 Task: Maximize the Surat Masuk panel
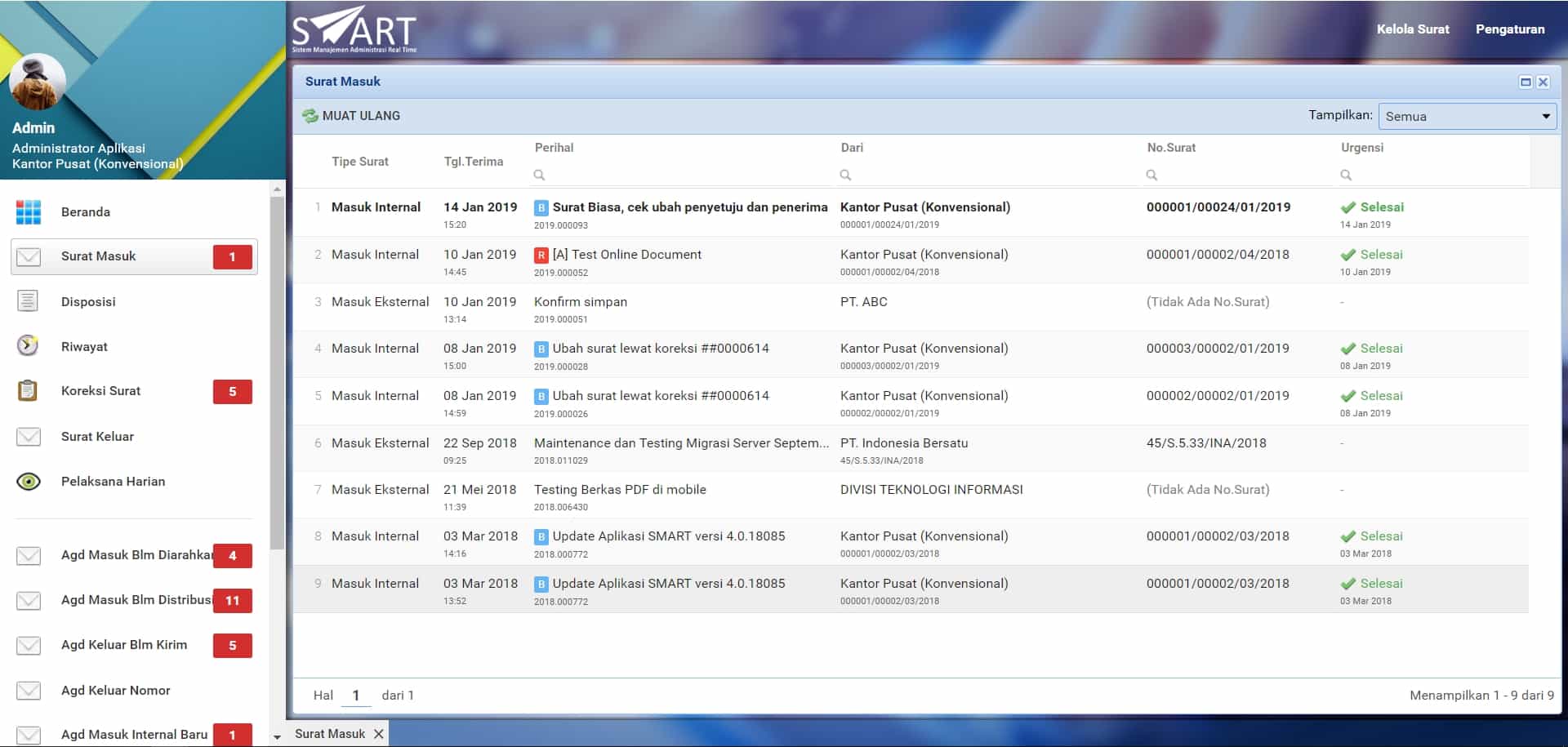[1525, 82]
